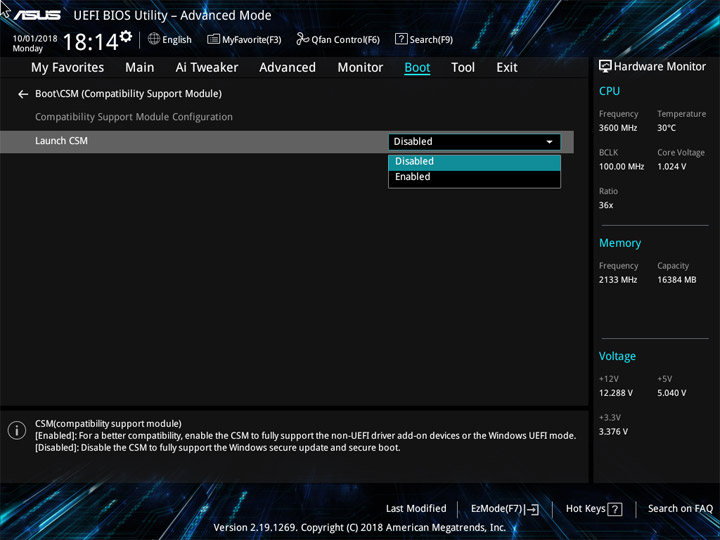This screenshot has width=720, height=540.
Task: Open the Advanced tab
Action: (287, 68)
